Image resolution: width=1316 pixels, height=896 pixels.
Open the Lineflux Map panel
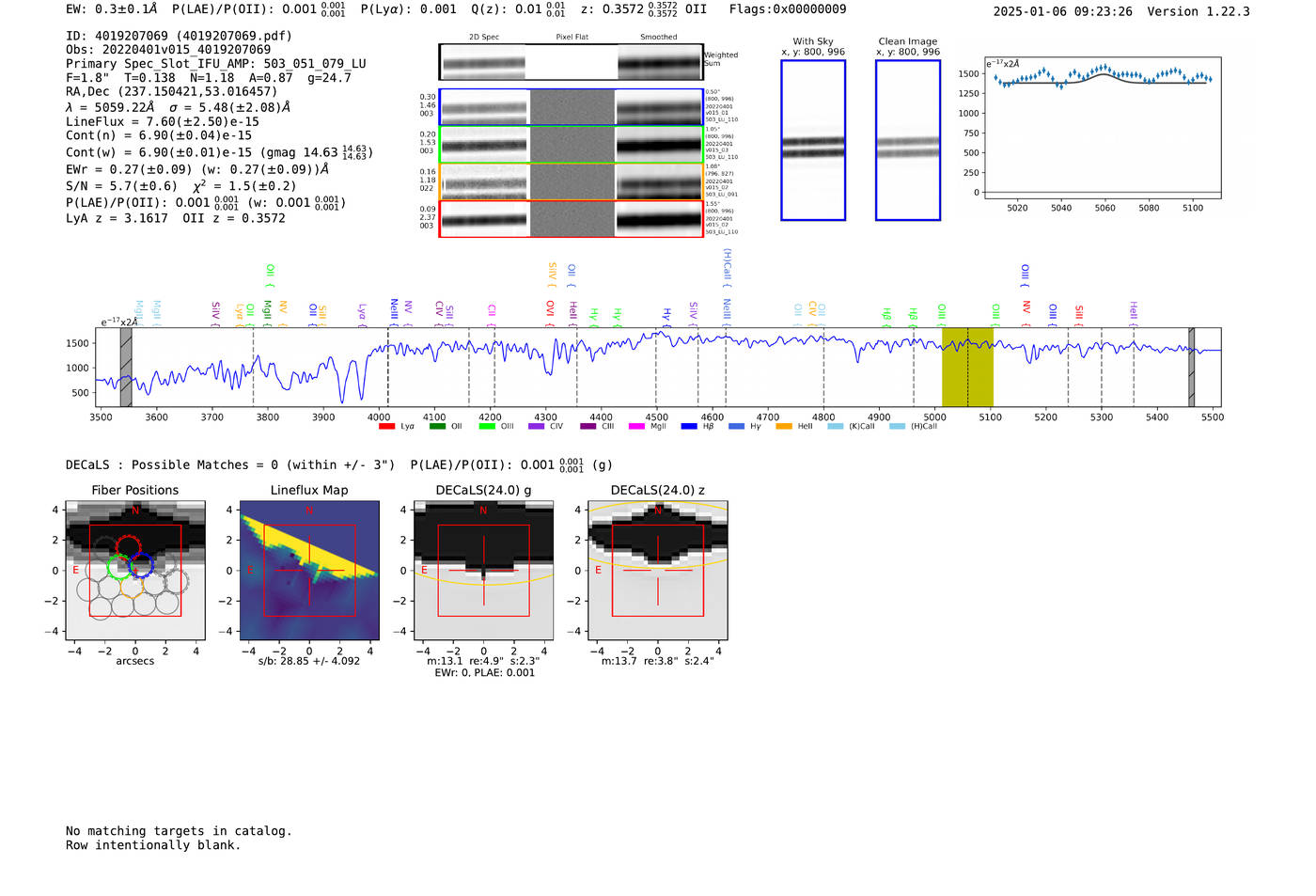click(x=309, y=571)
